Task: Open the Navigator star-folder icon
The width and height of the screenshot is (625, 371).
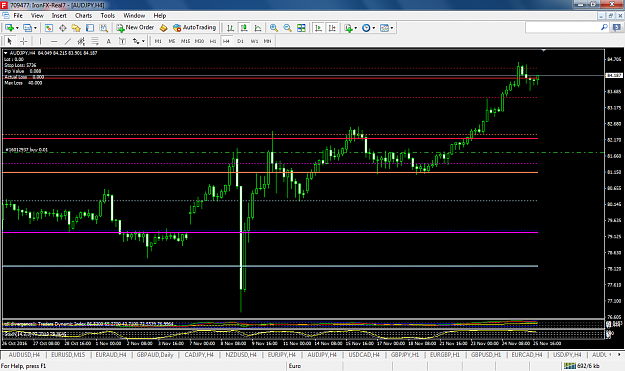Action: [76, 28]
